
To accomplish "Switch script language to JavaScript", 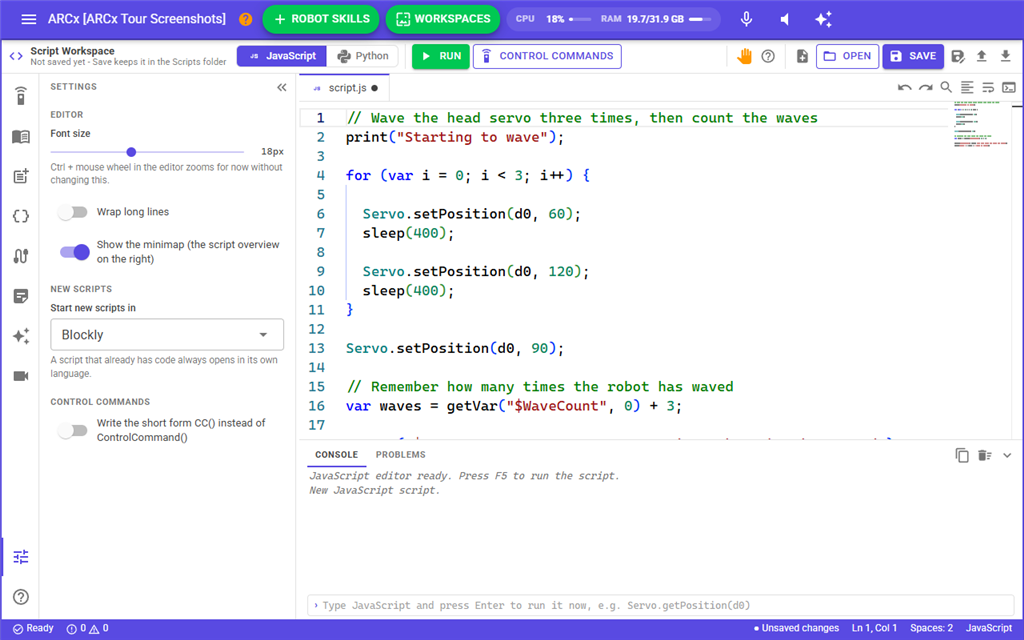I will pyautogui.click(x=281, y=56).
